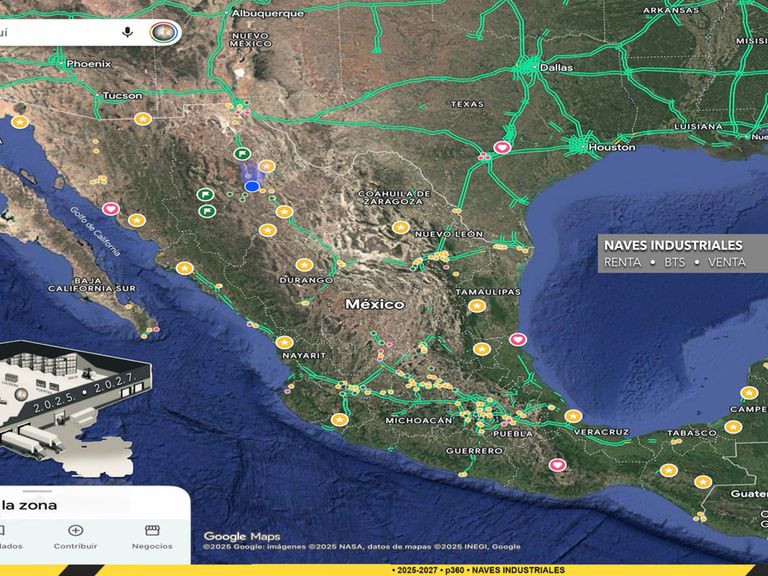Click the green flag marker below Nuevo México
Screen dimensions: 768x576
point(242,153)
